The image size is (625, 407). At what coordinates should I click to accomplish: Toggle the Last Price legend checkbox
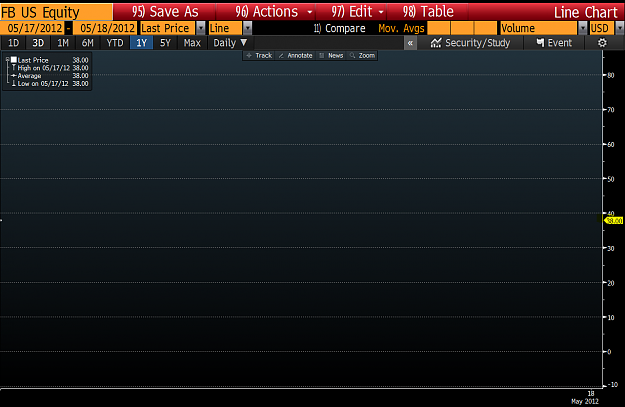pyautogui.click(x=14, y=60)
